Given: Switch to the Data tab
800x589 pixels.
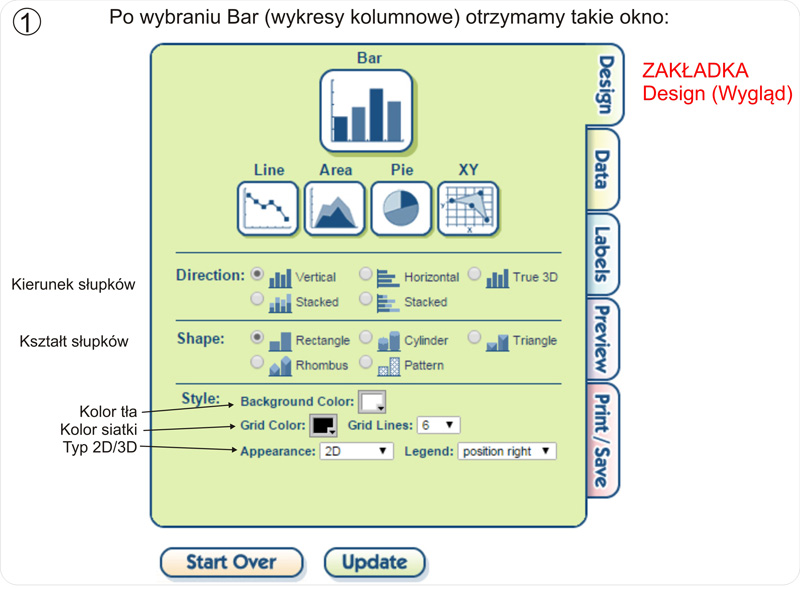Looking at the screenshot, I should pyautogui.click(x=602, y=170).
